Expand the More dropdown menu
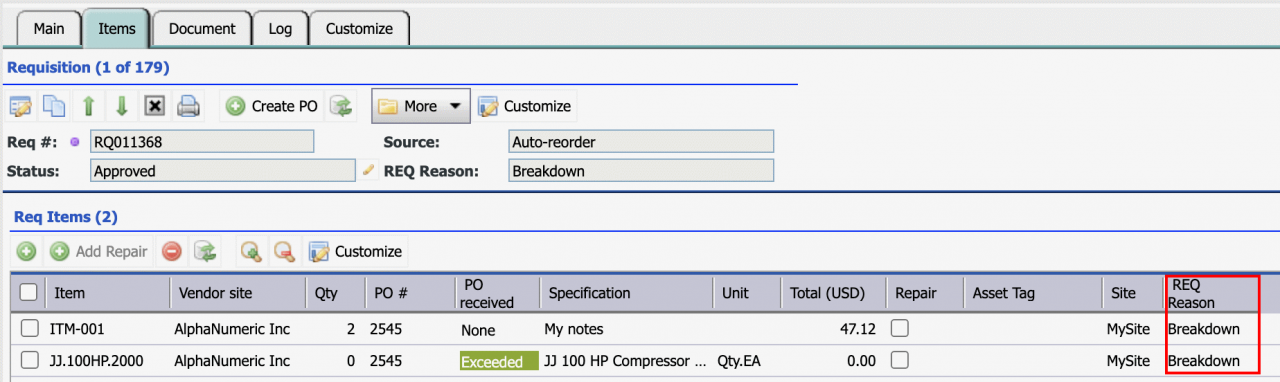 tap(421, 106)
